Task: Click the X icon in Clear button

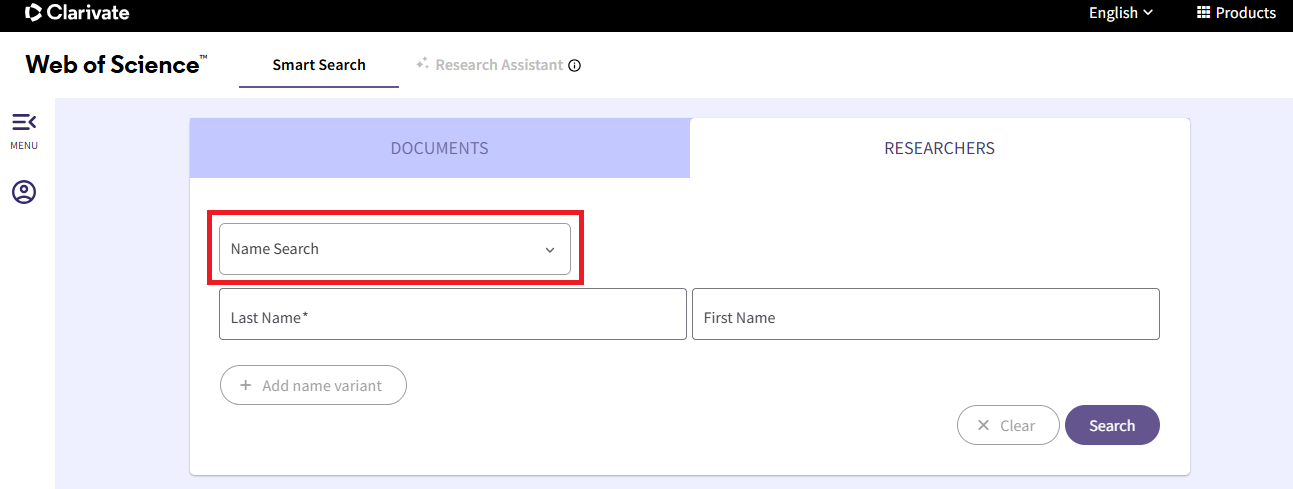Action: point(984,425)
